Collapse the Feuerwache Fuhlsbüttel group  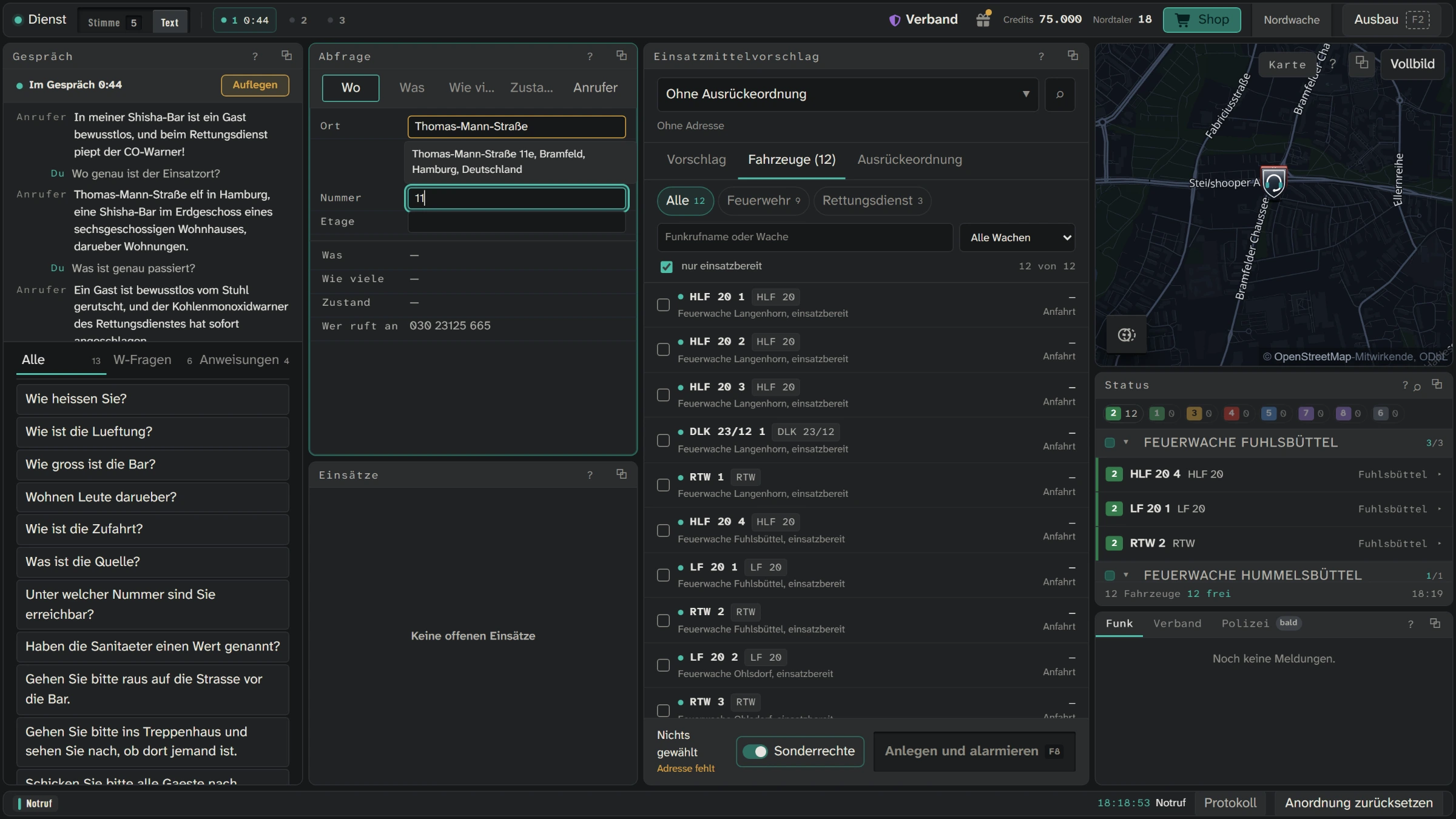1126,442
